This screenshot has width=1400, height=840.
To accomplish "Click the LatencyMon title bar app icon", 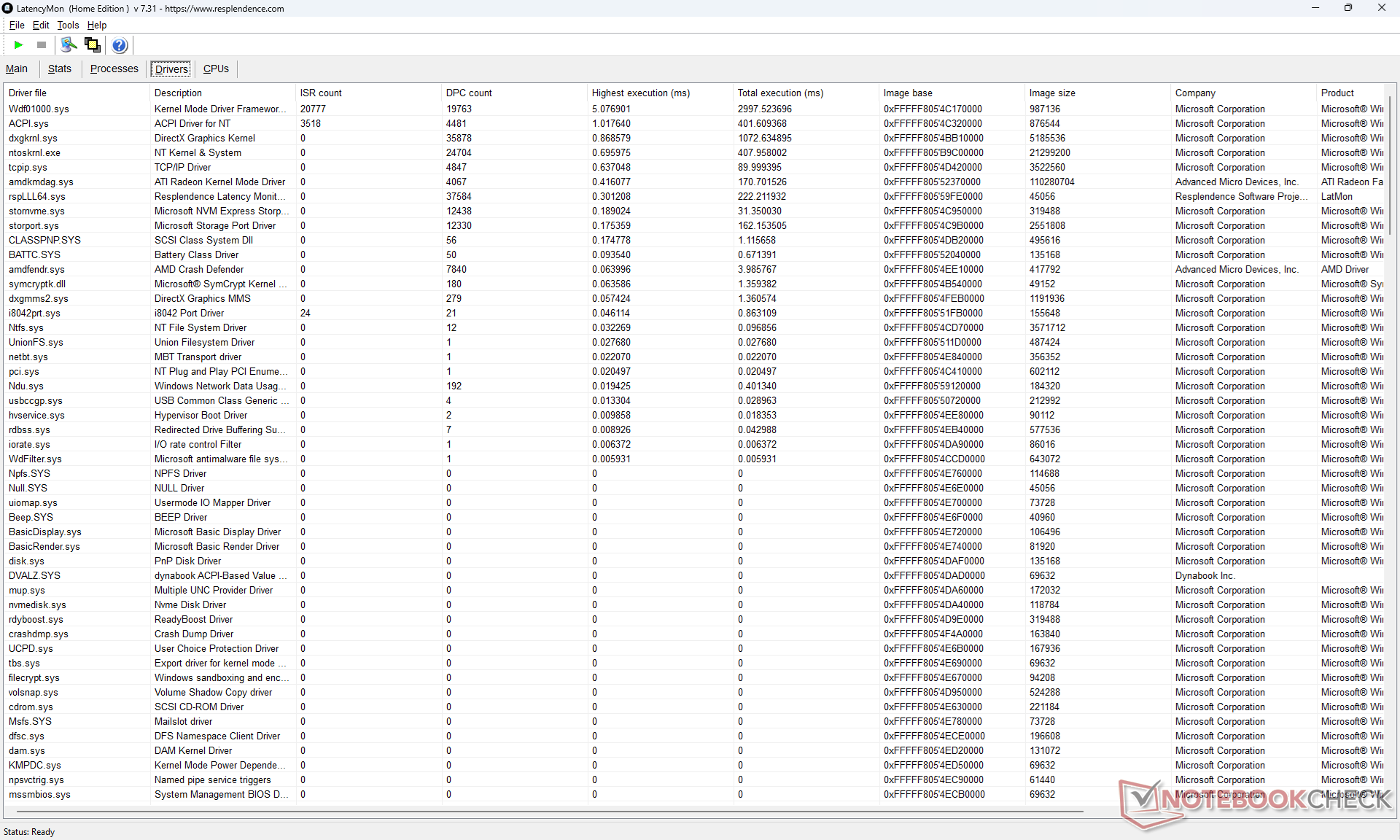I will pos(7,8).
